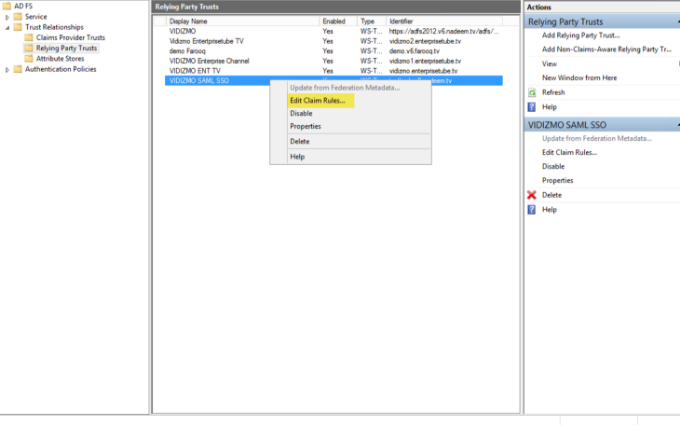680x426 pixels.
Task: Choose Disable in the context menu
Action: (x=301, y=113)
